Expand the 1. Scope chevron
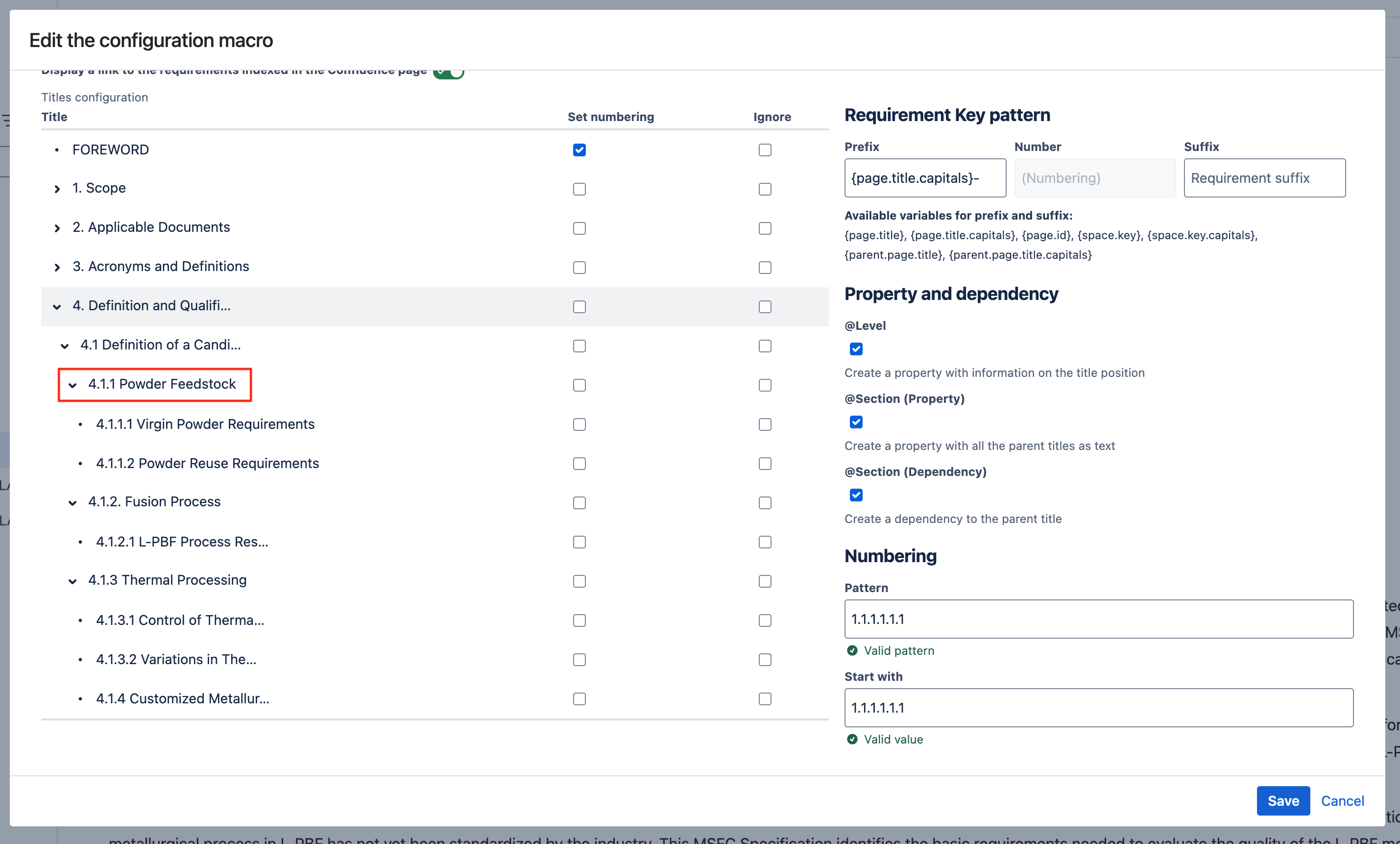Viewport: 1400px width, 844px height. click(57, 189)
